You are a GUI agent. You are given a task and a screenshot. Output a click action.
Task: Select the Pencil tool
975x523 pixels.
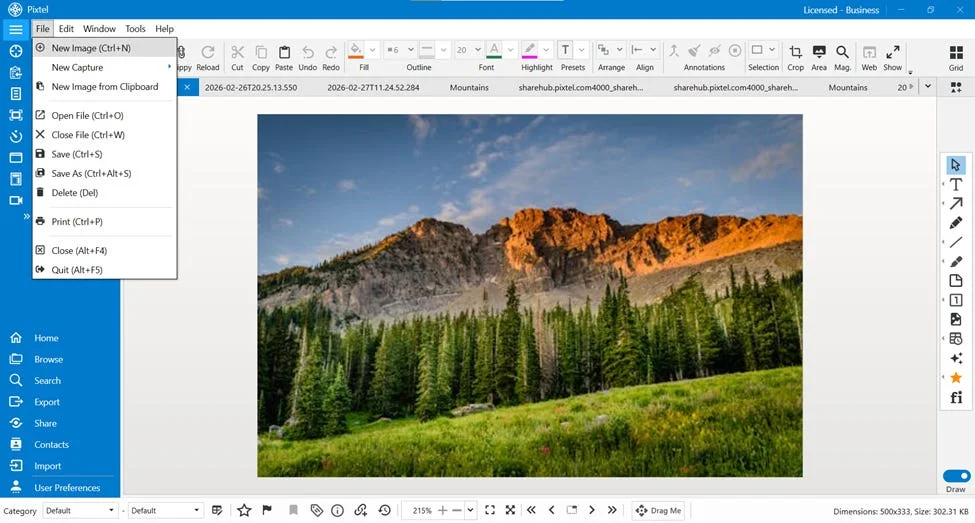pyautogui.click(x=956, y=223)
